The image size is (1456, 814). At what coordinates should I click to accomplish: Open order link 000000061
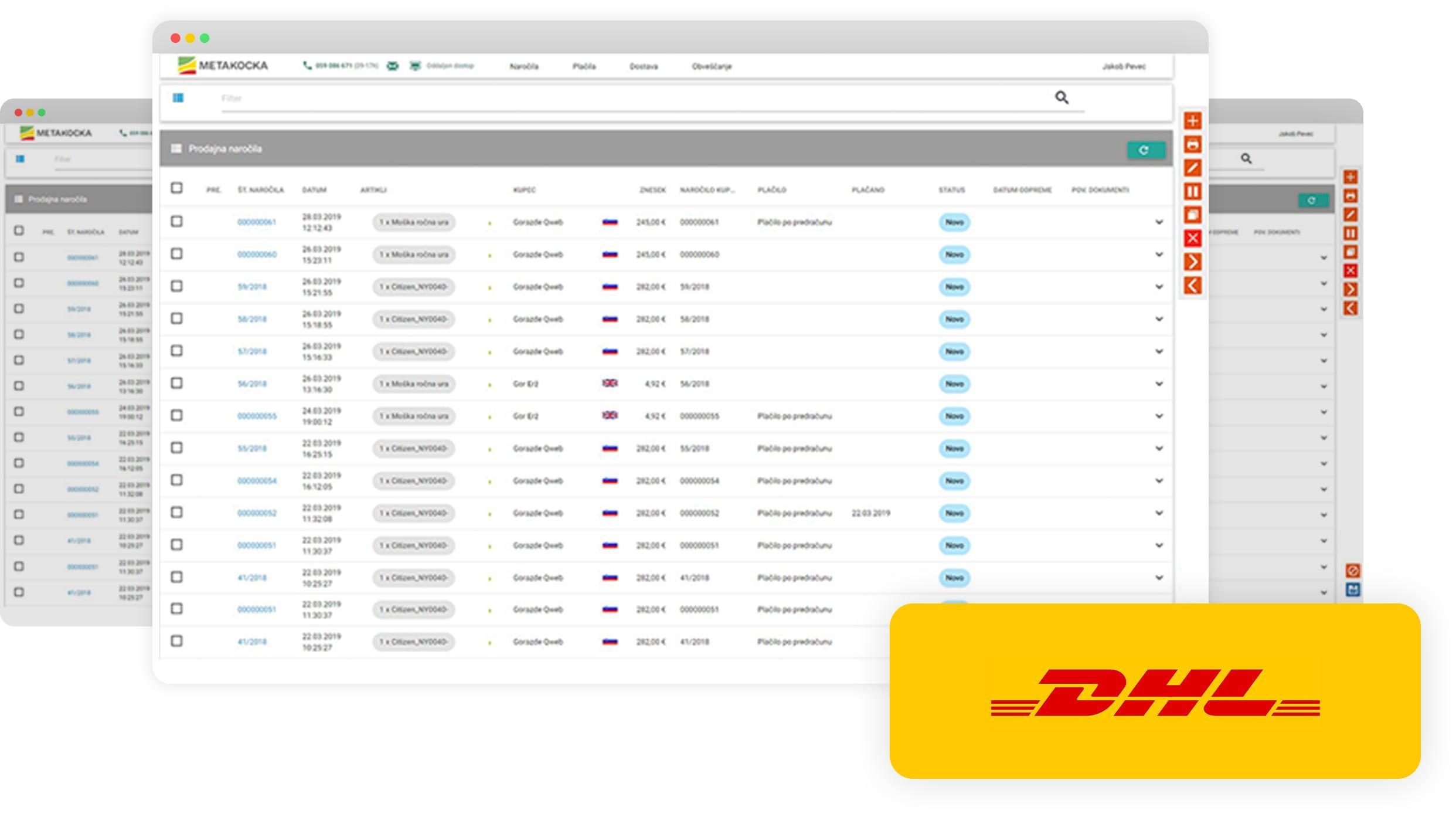click(257, 222)
